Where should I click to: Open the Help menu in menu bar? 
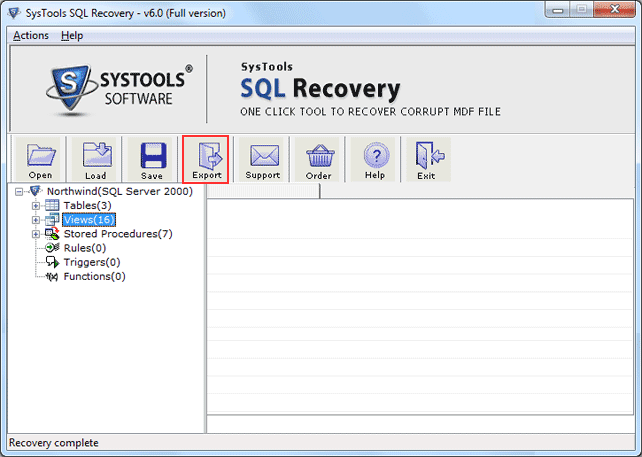pos(72,36)
